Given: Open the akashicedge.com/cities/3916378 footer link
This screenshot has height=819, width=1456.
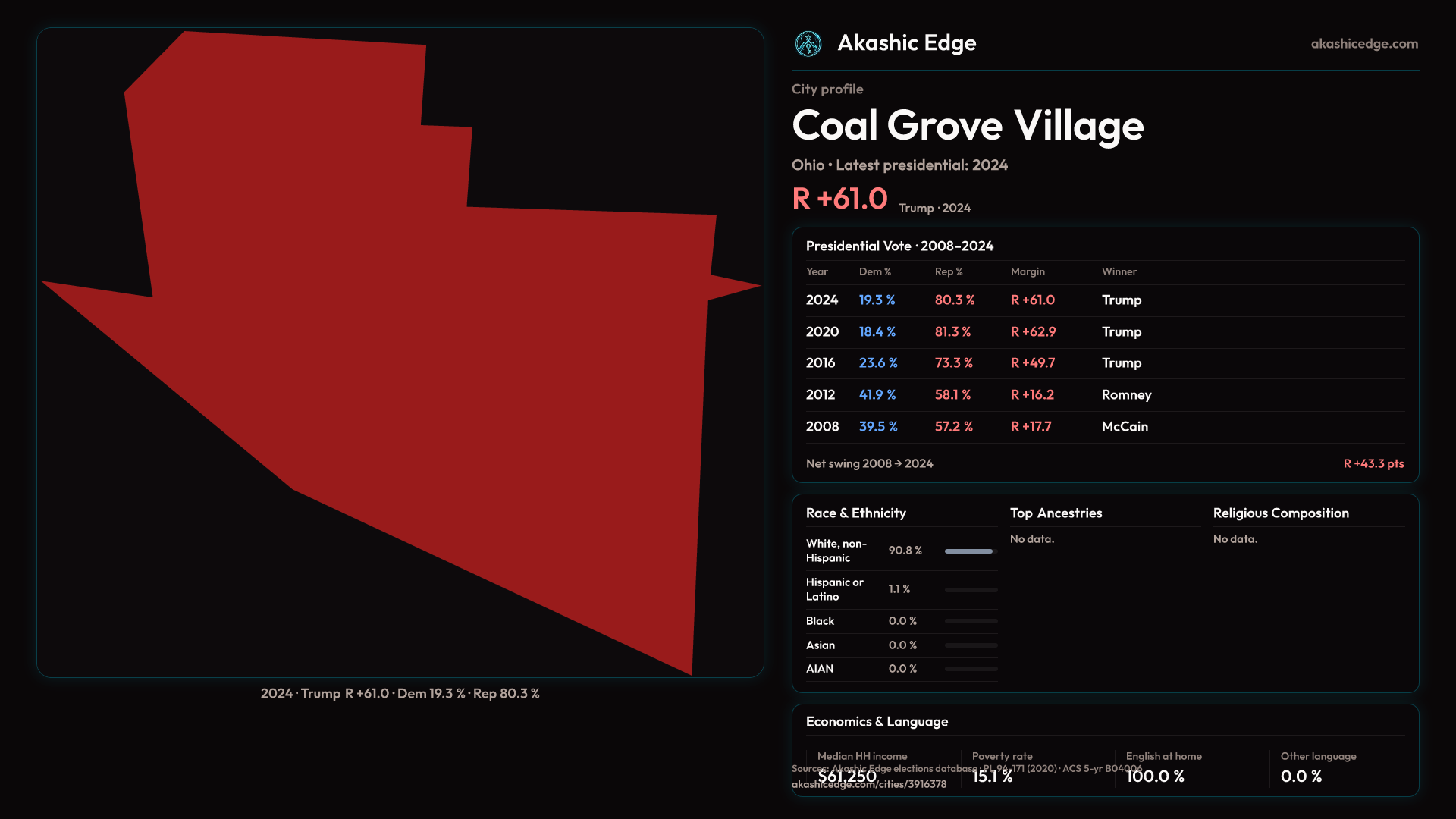Looking at the screenshot, I should pos(868,784).
